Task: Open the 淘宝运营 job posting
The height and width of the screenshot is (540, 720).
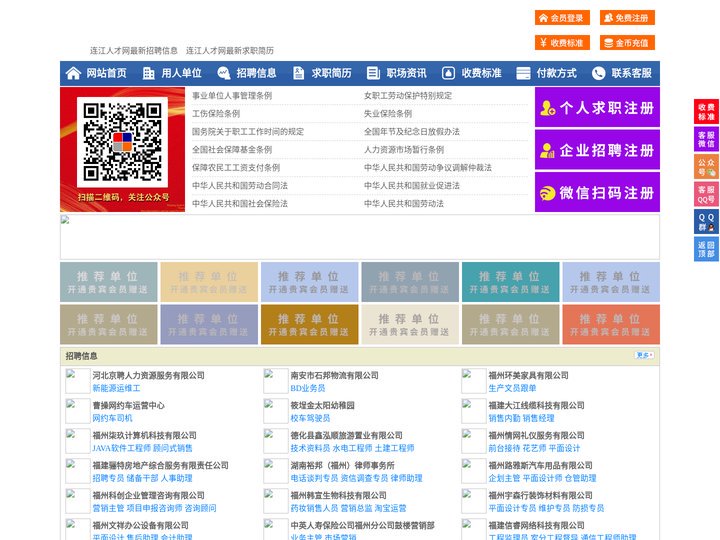Action: 390,508
